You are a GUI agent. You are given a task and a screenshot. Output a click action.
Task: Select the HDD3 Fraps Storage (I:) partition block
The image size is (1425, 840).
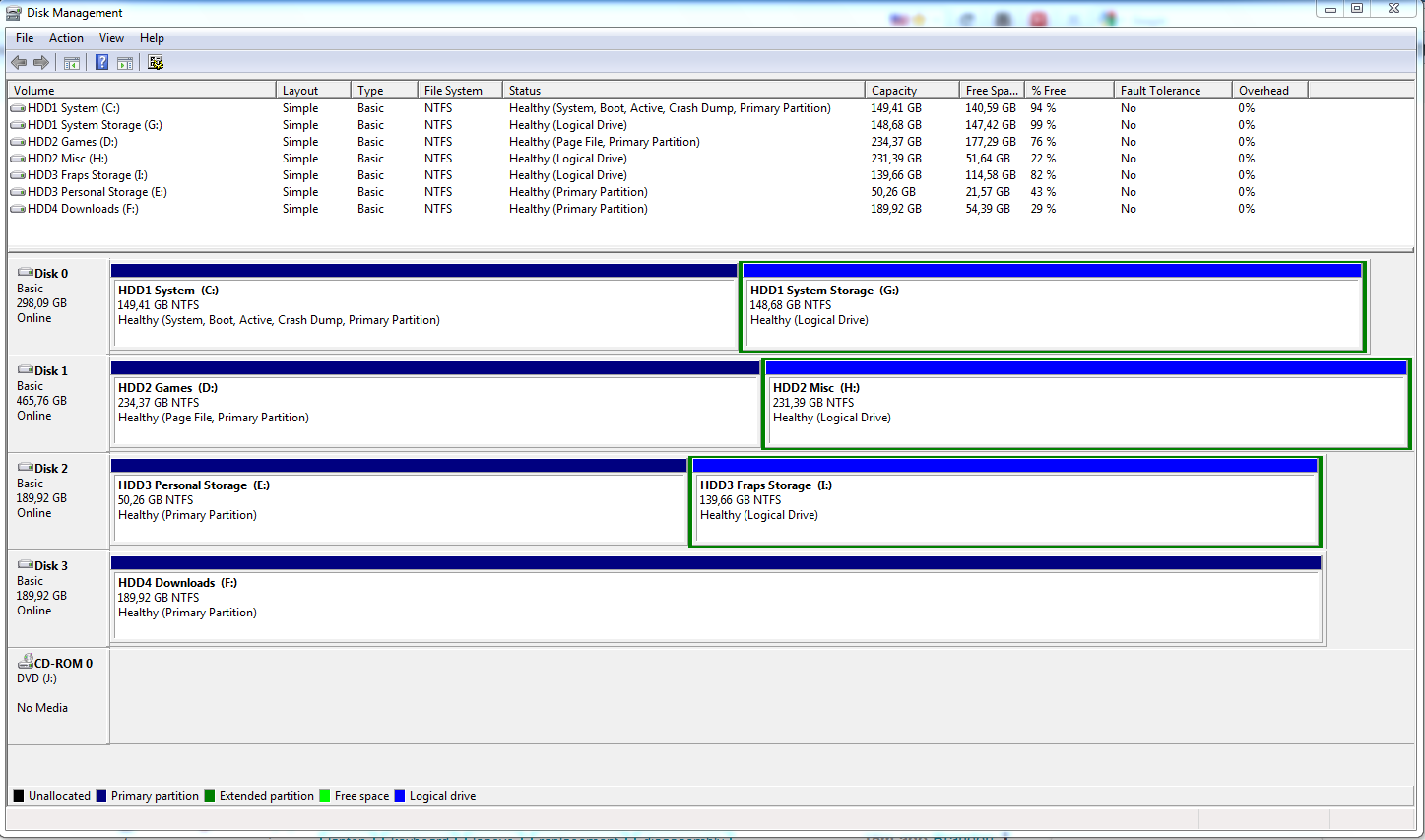tap(1005, 501)
